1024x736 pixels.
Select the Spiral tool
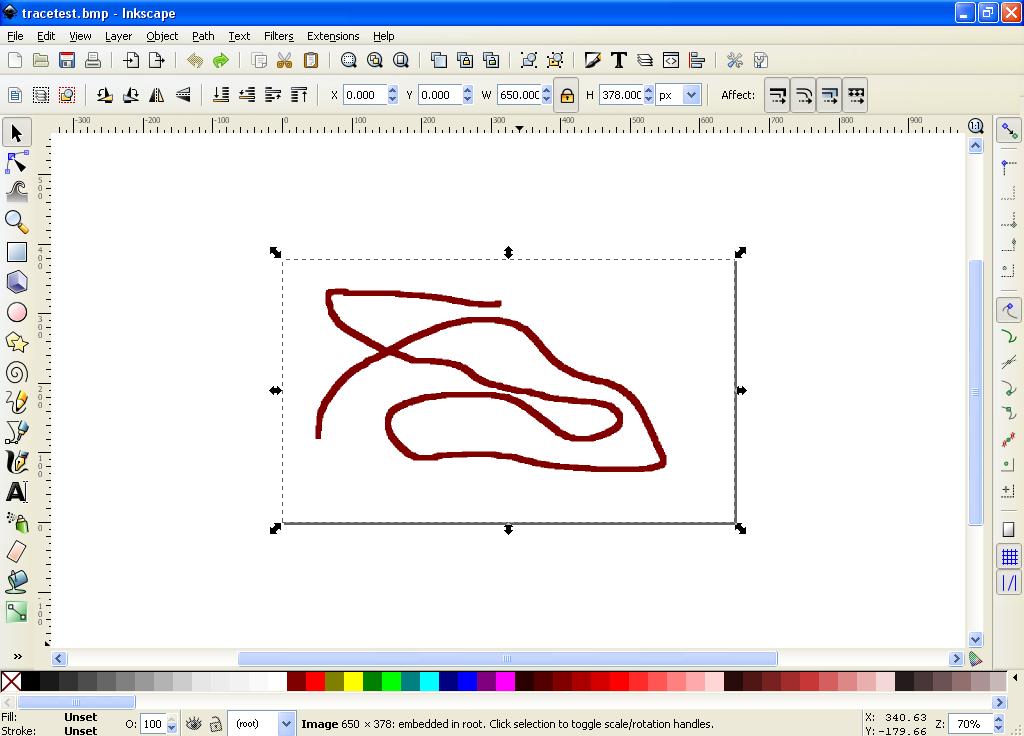click(16, 371)
